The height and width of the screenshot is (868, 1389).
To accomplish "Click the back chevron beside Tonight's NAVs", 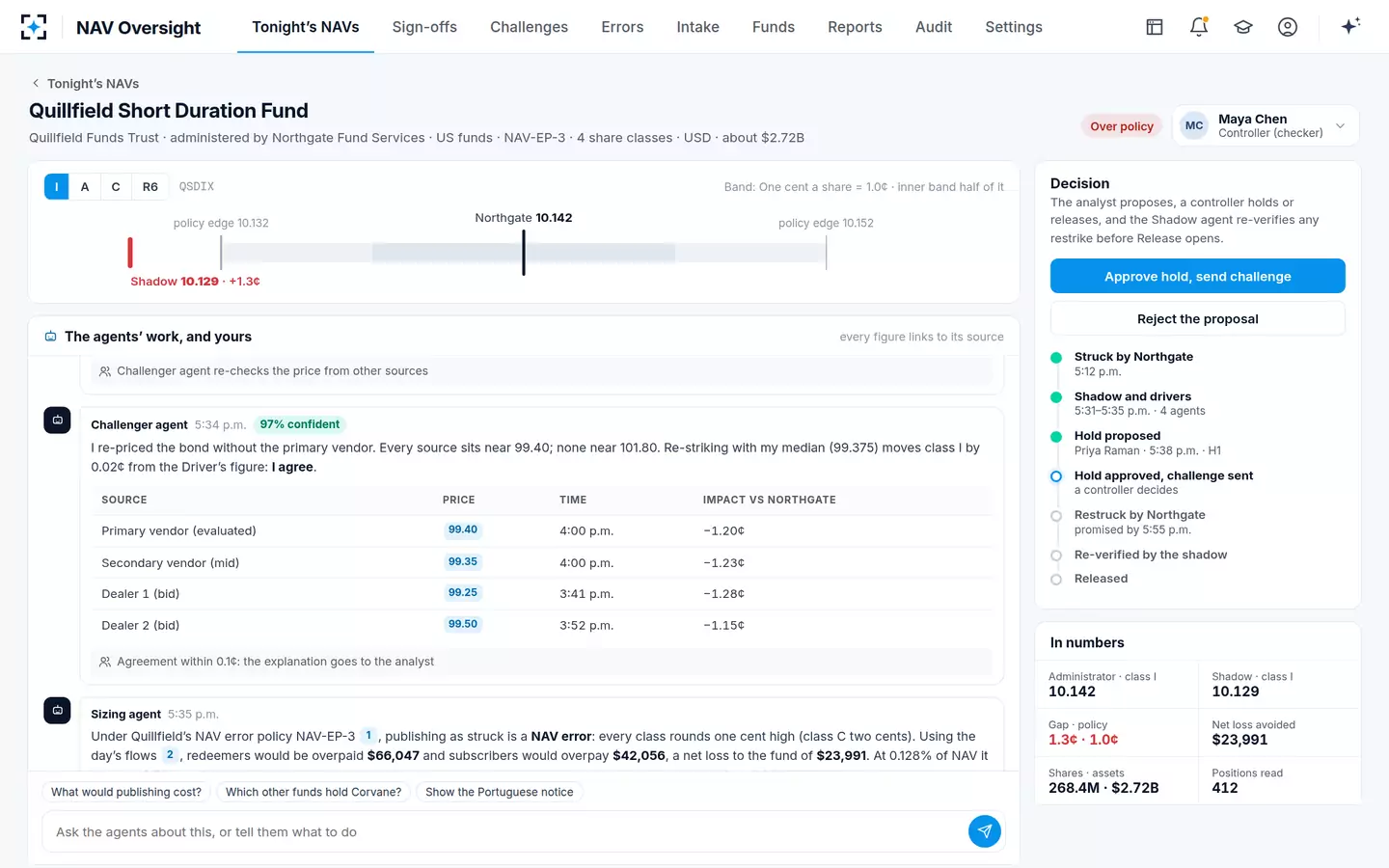I will click(x=36, y=84).
